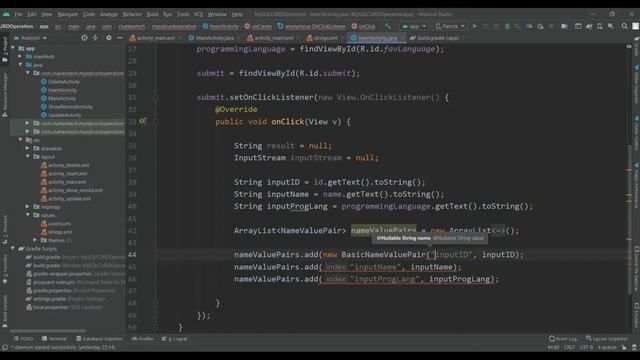Image resolution: width=640 pixels, height=360 pixels.
Task: Open Search Everywhere magnifier icon
Action: click(624, 26)
